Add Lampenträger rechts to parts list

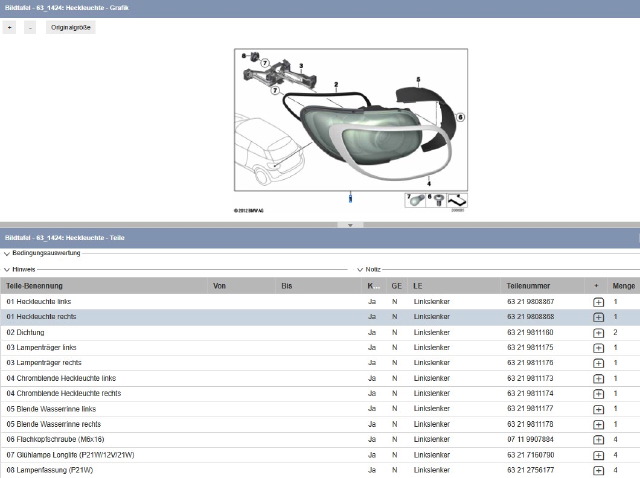pyautogui.click(x=598, y=363)
